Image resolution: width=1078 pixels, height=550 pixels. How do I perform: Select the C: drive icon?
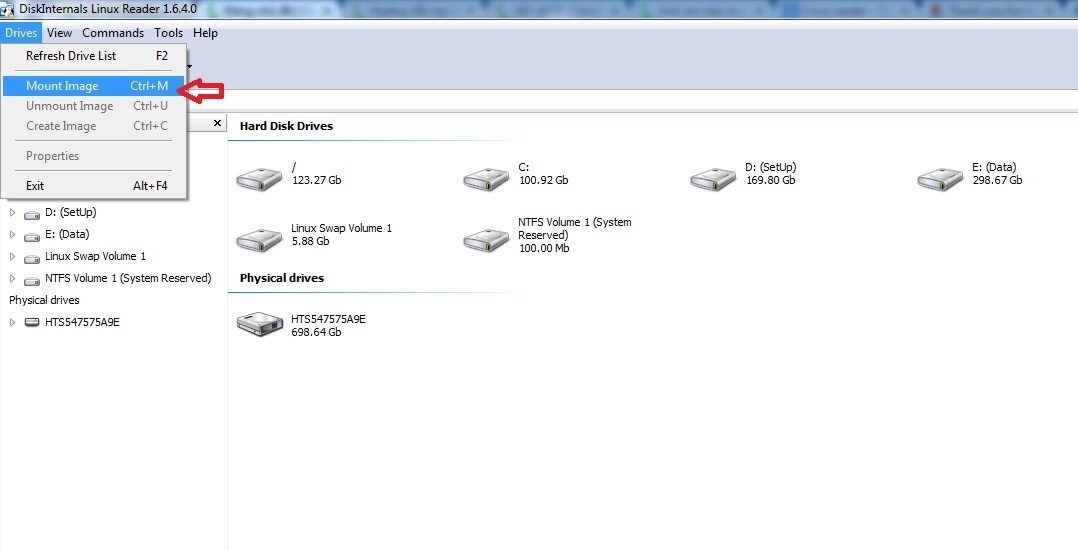point(486,179)
